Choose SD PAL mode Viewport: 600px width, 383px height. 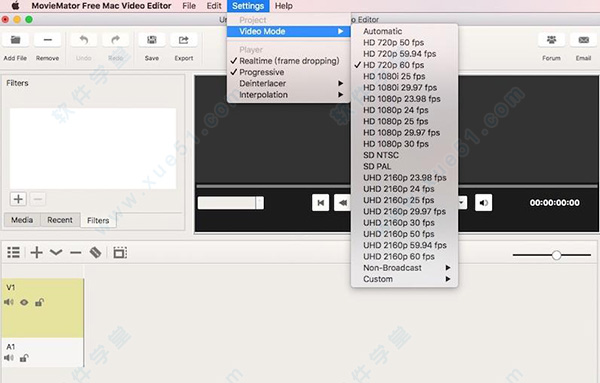404,166
